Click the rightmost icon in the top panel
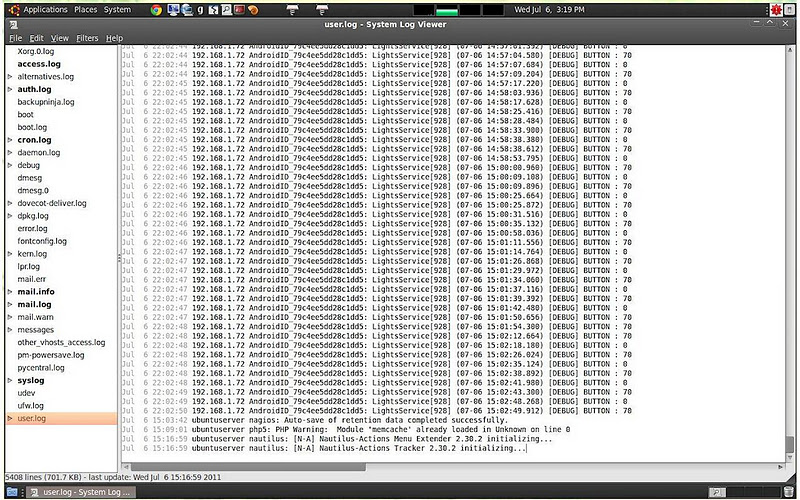The image size is (800, 500). pos(789,10)
